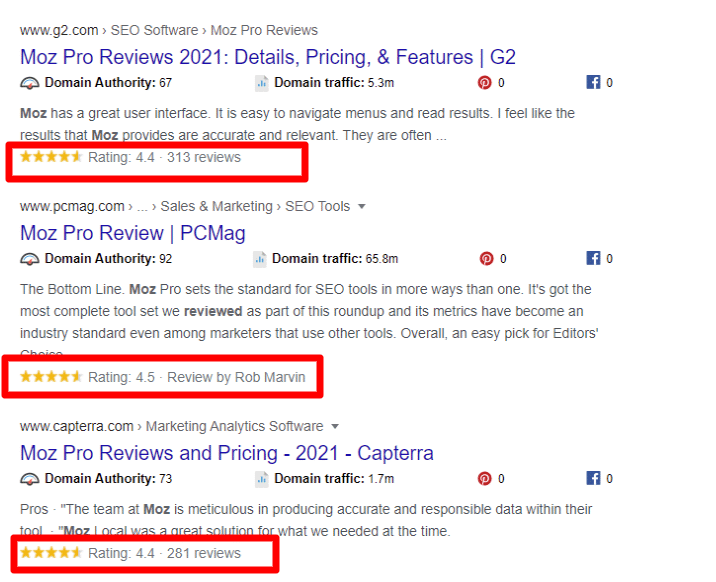716x582 pixels.
Task: Click the Domain traffic chart icon in PCMag result
Action: click(260, 259)
